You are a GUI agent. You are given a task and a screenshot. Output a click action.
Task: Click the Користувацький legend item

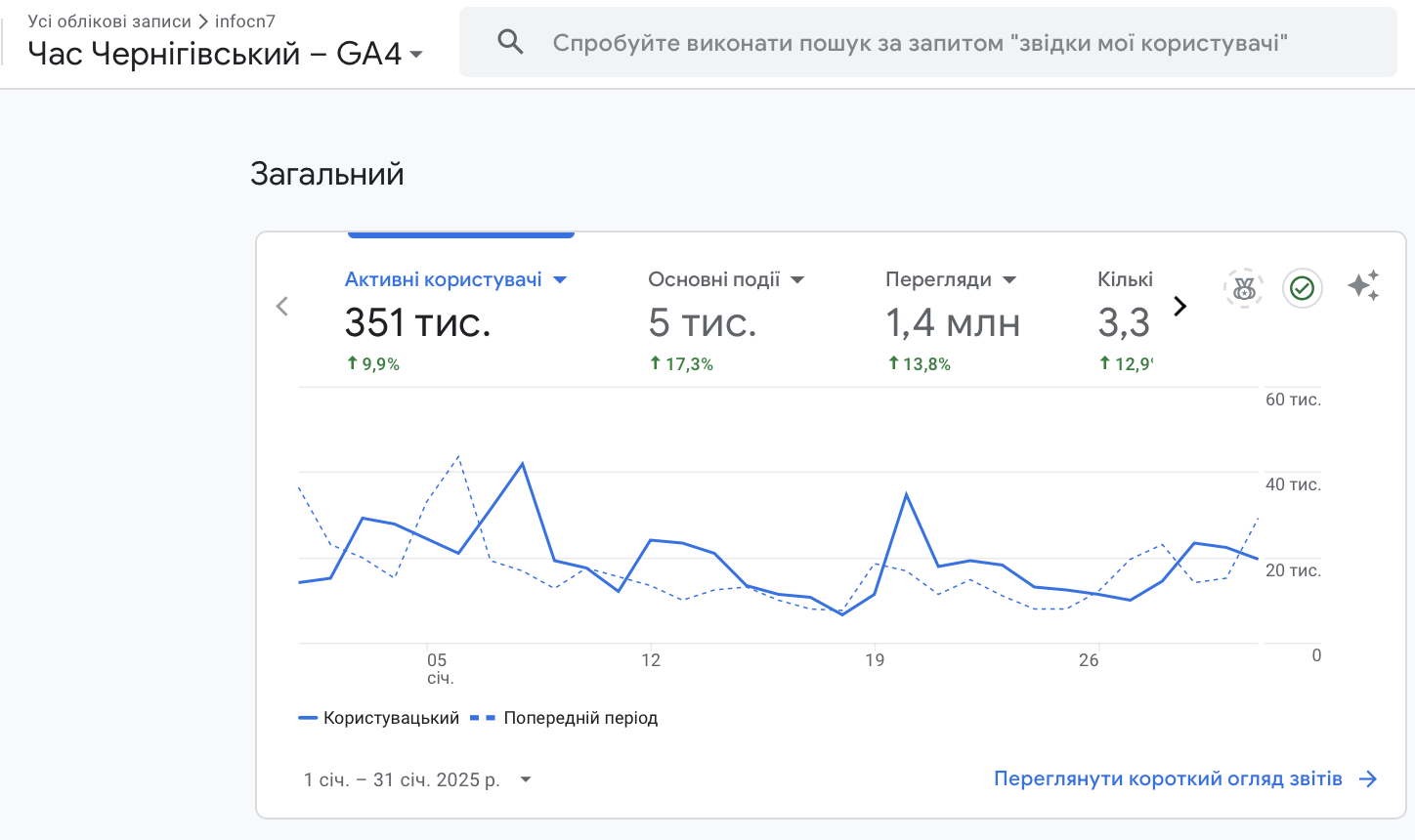pos(379,718)
